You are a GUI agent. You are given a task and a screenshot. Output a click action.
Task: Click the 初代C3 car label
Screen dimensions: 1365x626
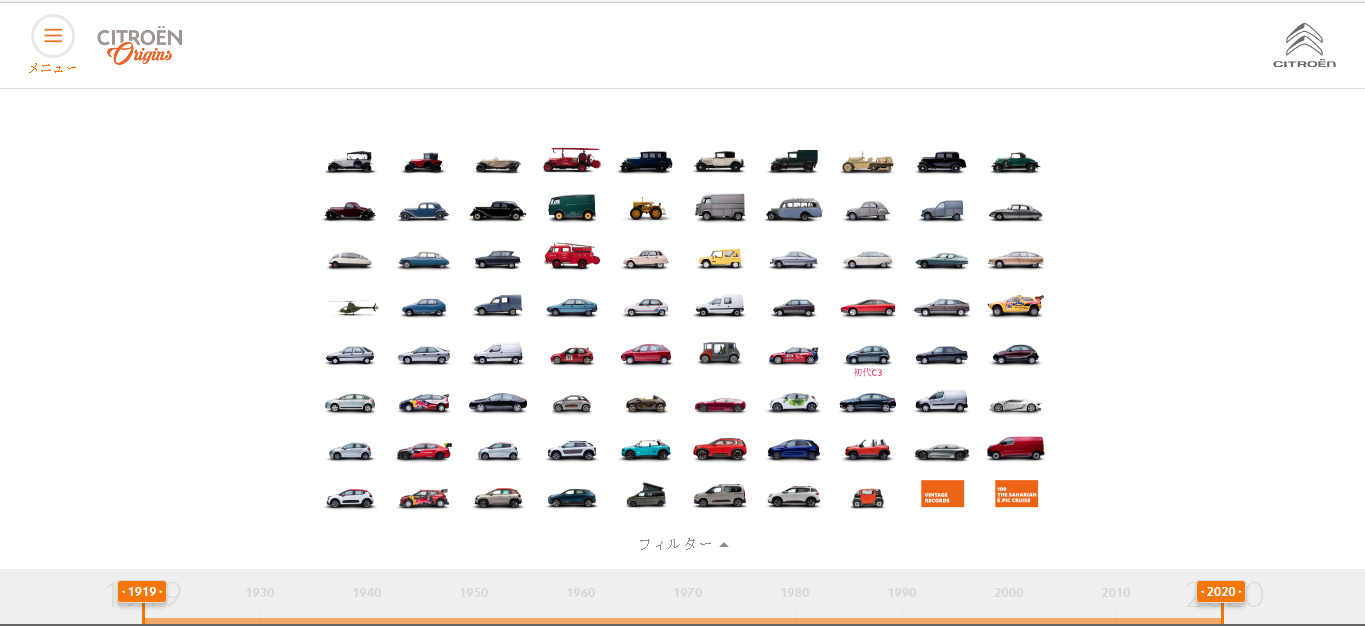[x=867, y=372]
